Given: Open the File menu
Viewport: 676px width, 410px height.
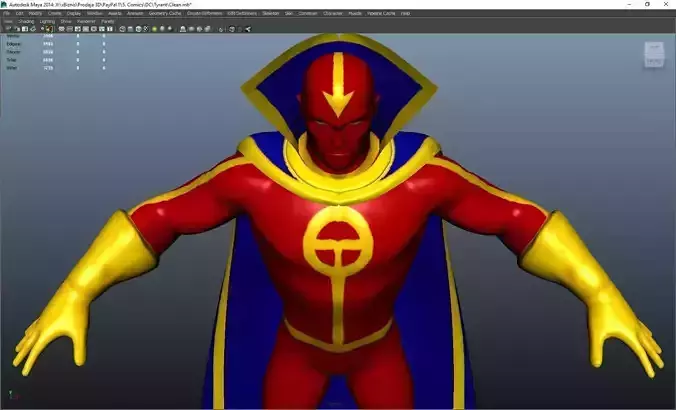Looking at the screenshot, I should (x=6, y=13).
